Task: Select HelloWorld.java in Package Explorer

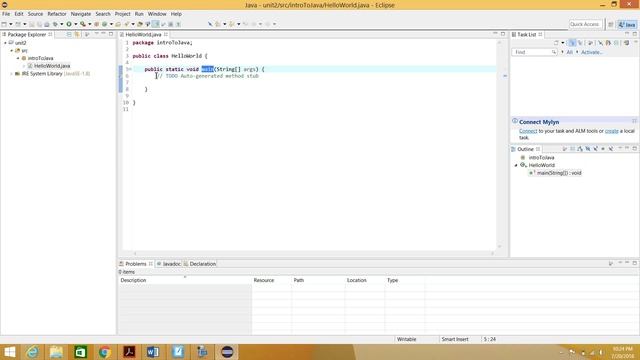Action: pos(52,66)
